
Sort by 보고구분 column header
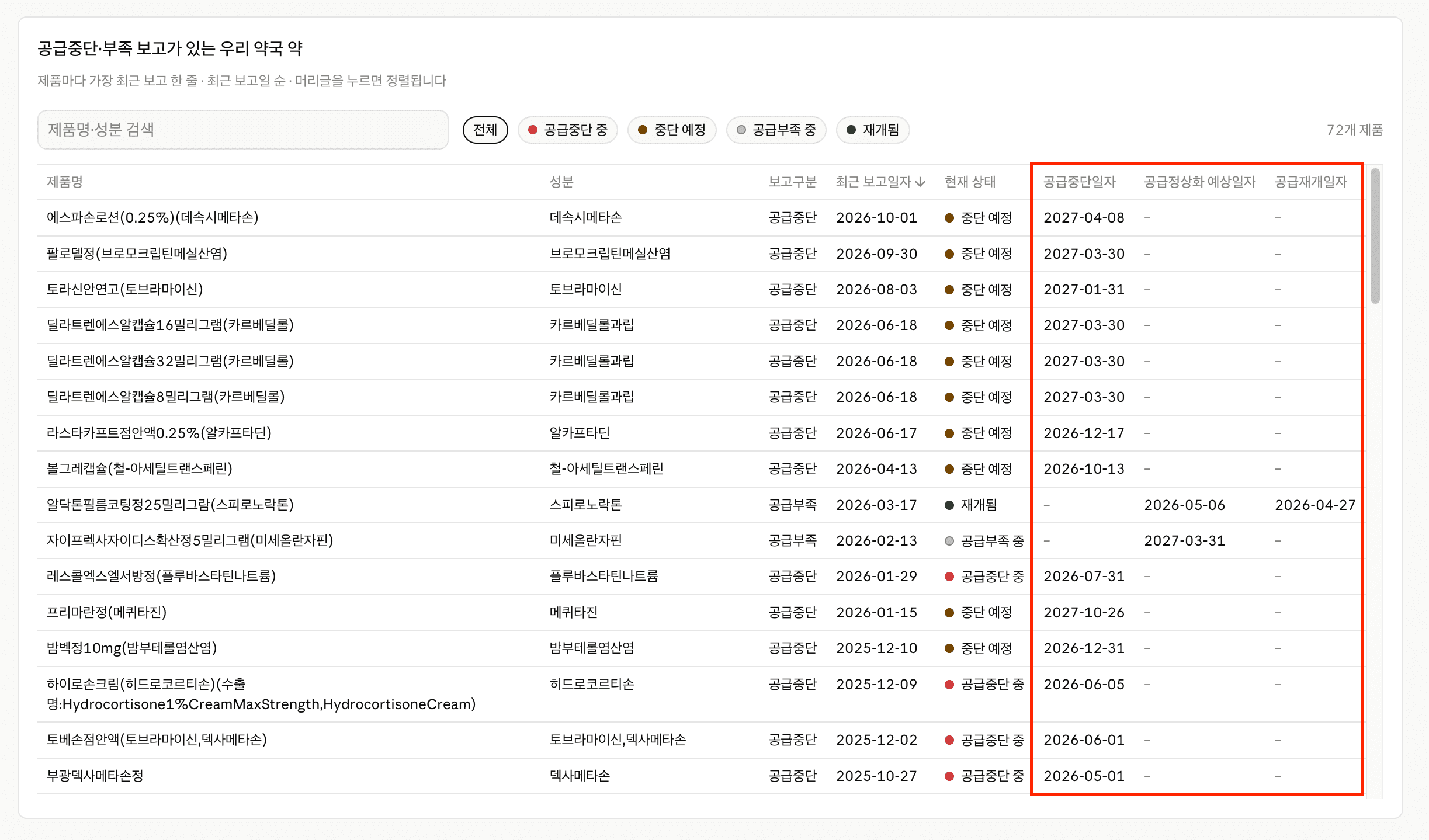792,182
